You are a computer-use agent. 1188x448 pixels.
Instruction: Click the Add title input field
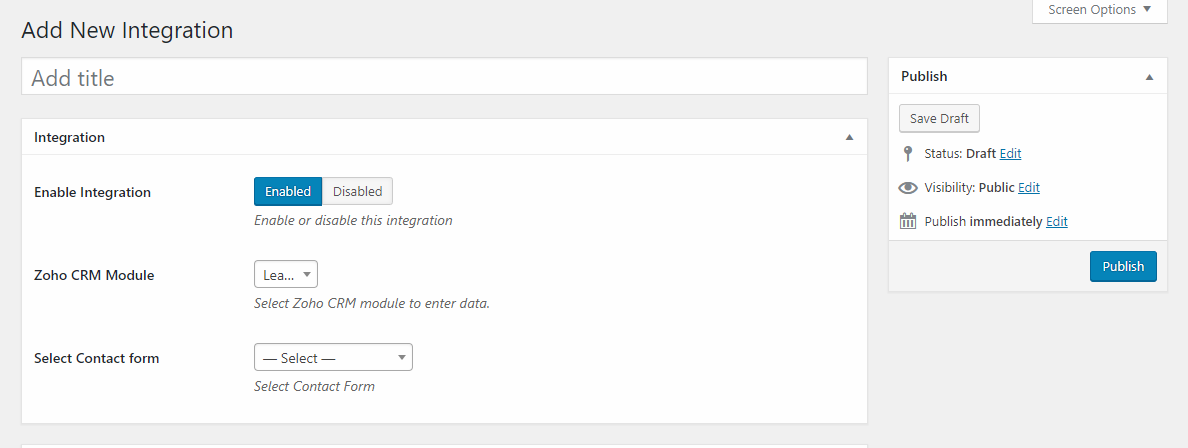point(444,77)
